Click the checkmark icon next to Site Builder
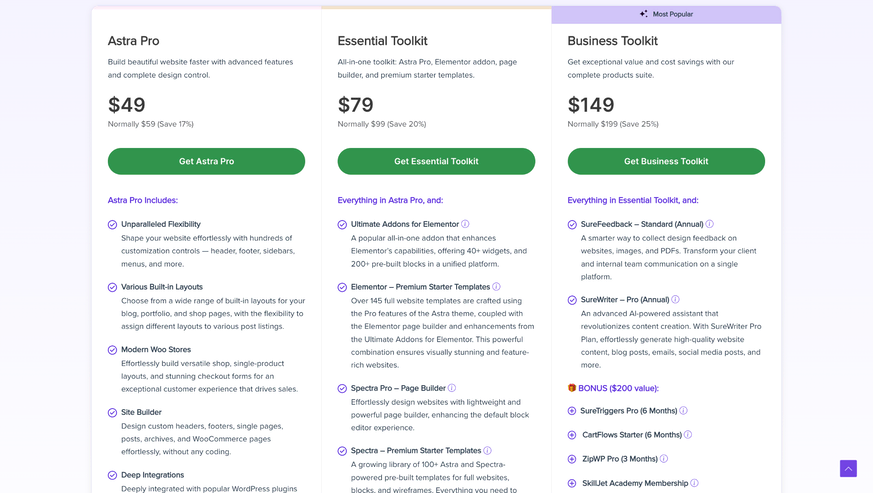The height and width of the screenshot is (493, 873). click(113, 413)
